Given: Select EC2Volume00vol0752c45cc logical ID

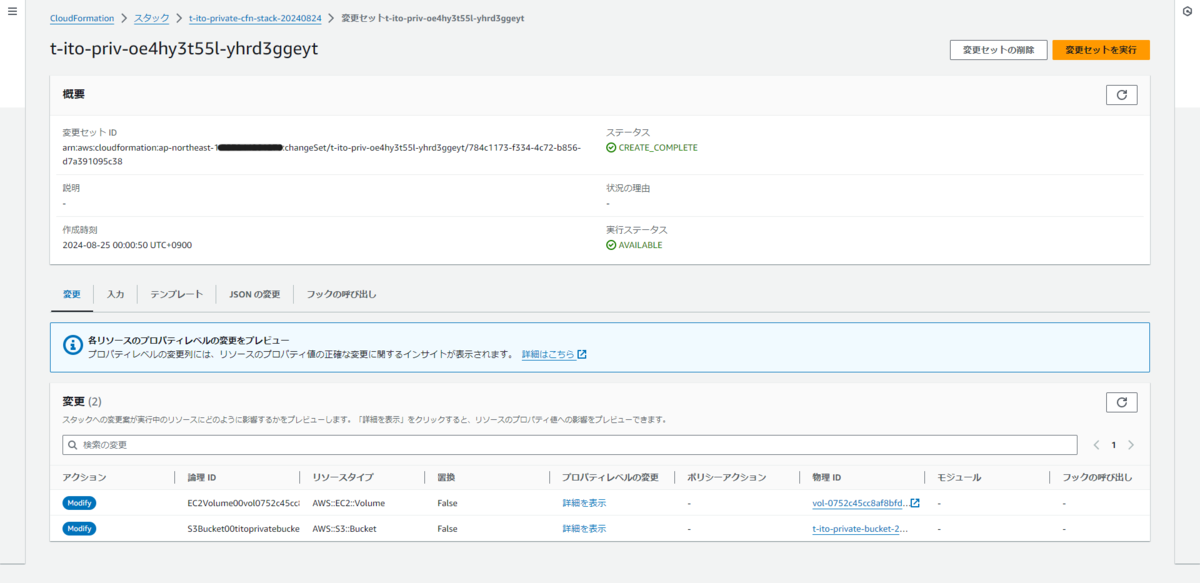Looking at the screenshot, I should (243, 503).
